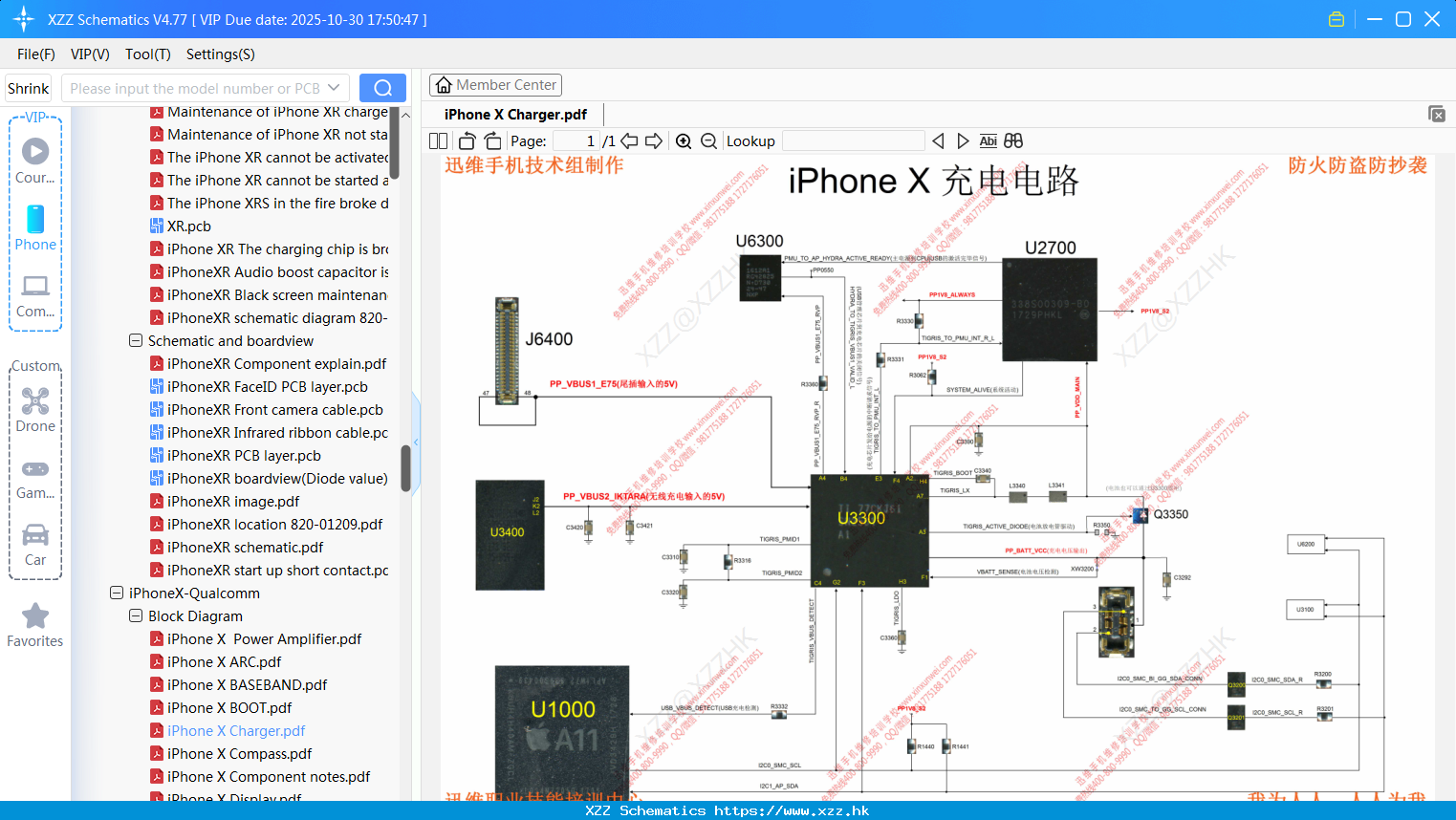Open the Course sidebar category
The width and height of the screenshot is (1456, 820).
(35, 162)
